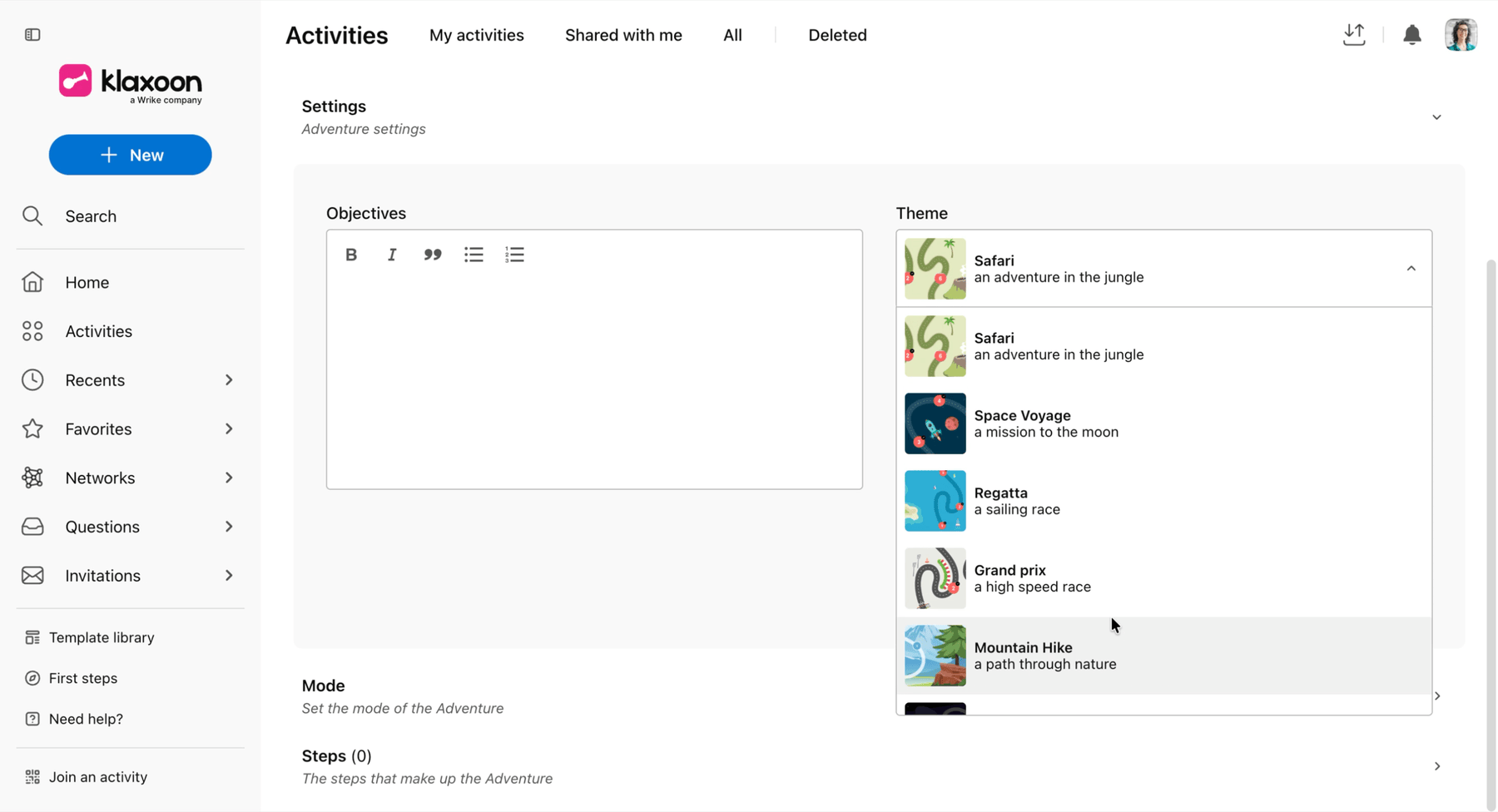The image size is (1498, 812).
Task: Select the Space Voyage theme
Action: [x=1164, y=423]
